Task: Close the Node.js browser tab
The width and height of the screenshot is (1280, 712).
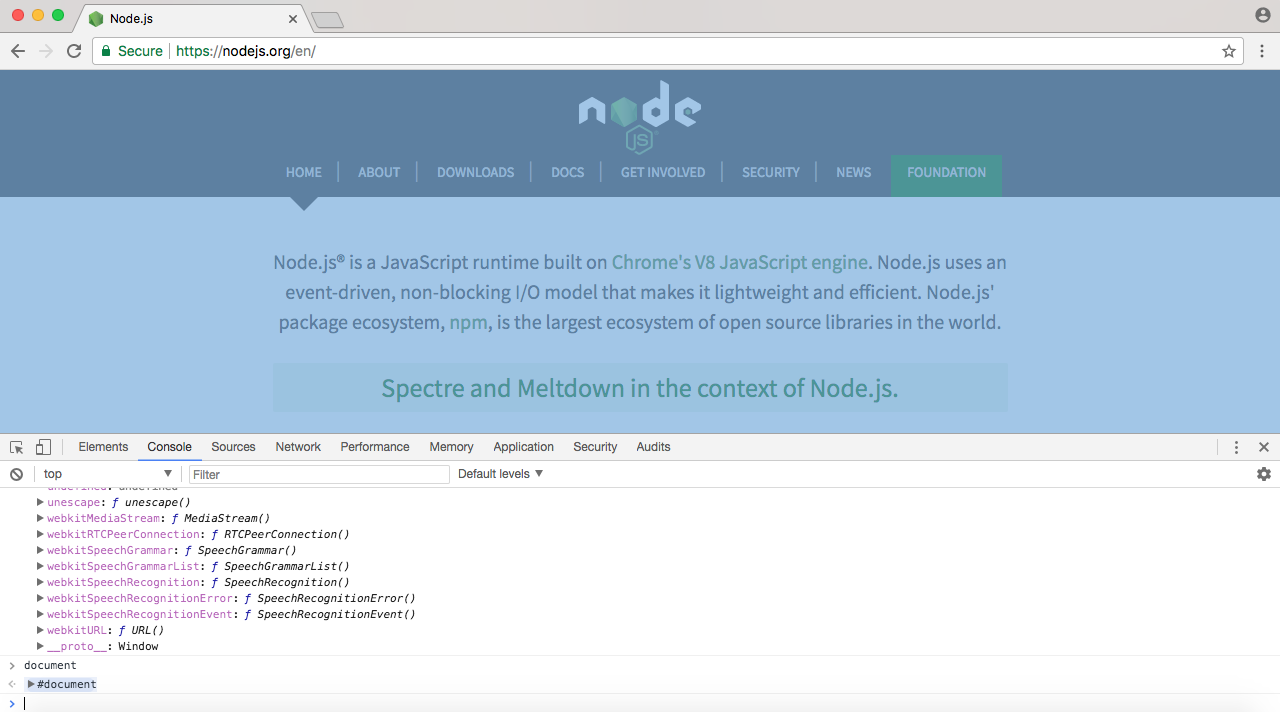Action: (293, 19)
